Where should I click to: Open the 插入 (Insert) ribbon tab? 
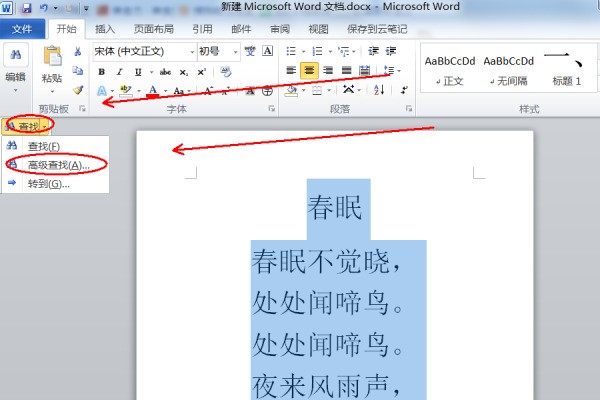pos(105,29)
